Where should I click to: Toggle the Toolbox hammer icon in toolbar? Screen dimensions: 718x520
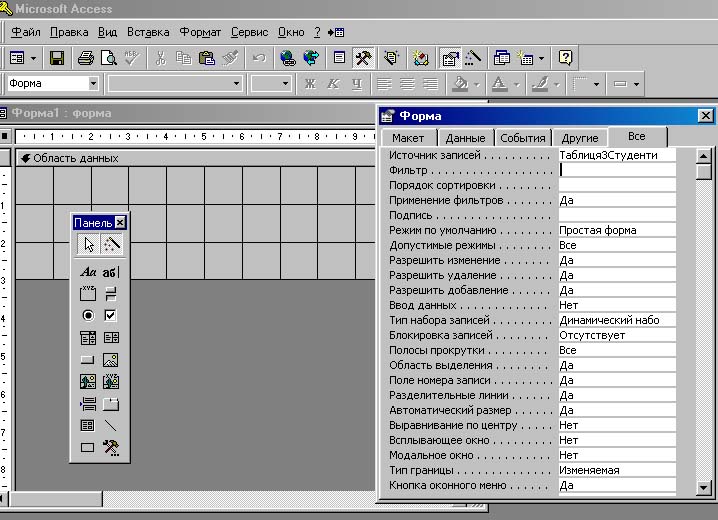click(x=364, y=58)
